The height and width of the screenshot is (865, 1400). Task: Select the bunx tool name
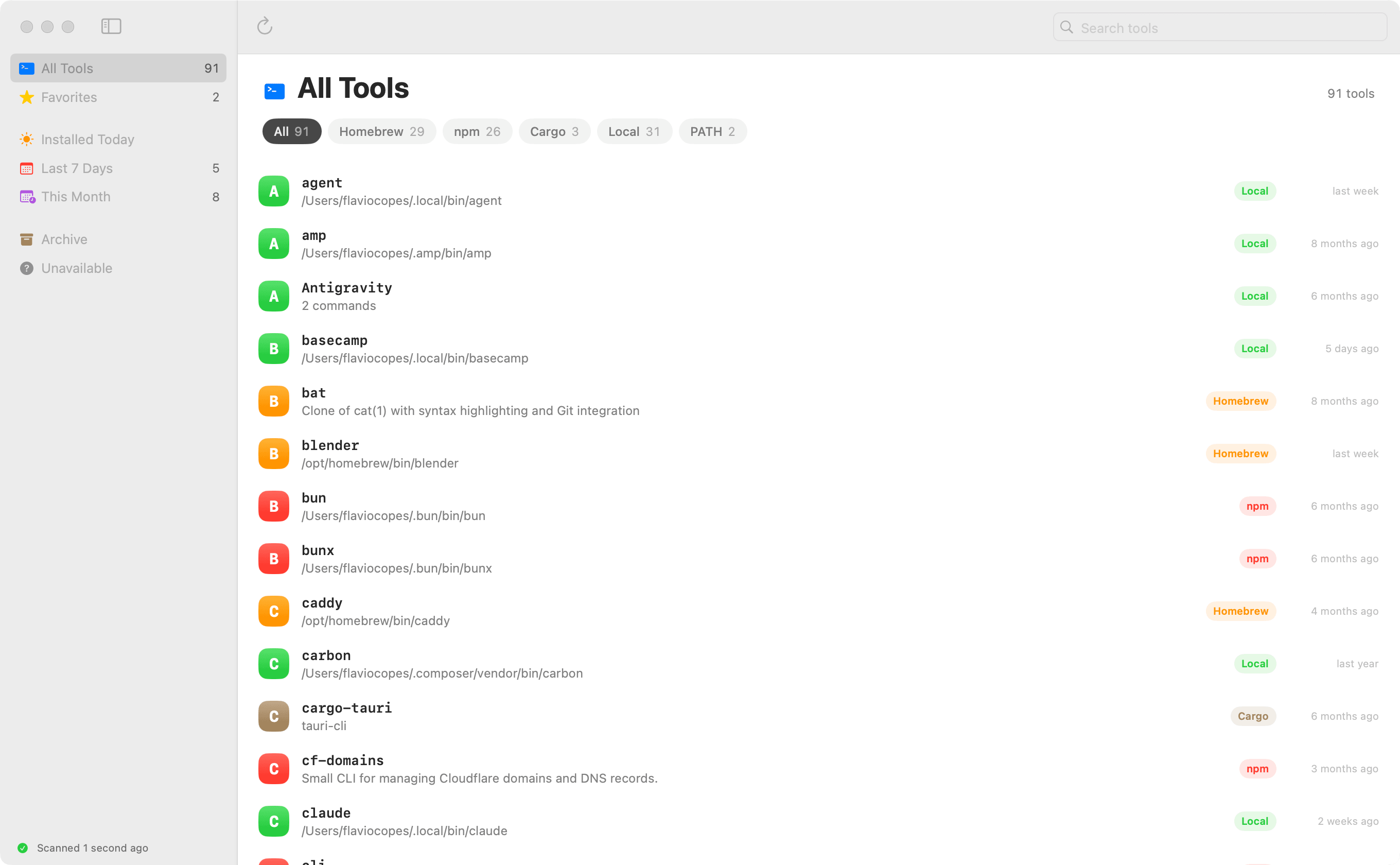coord(318,550)
